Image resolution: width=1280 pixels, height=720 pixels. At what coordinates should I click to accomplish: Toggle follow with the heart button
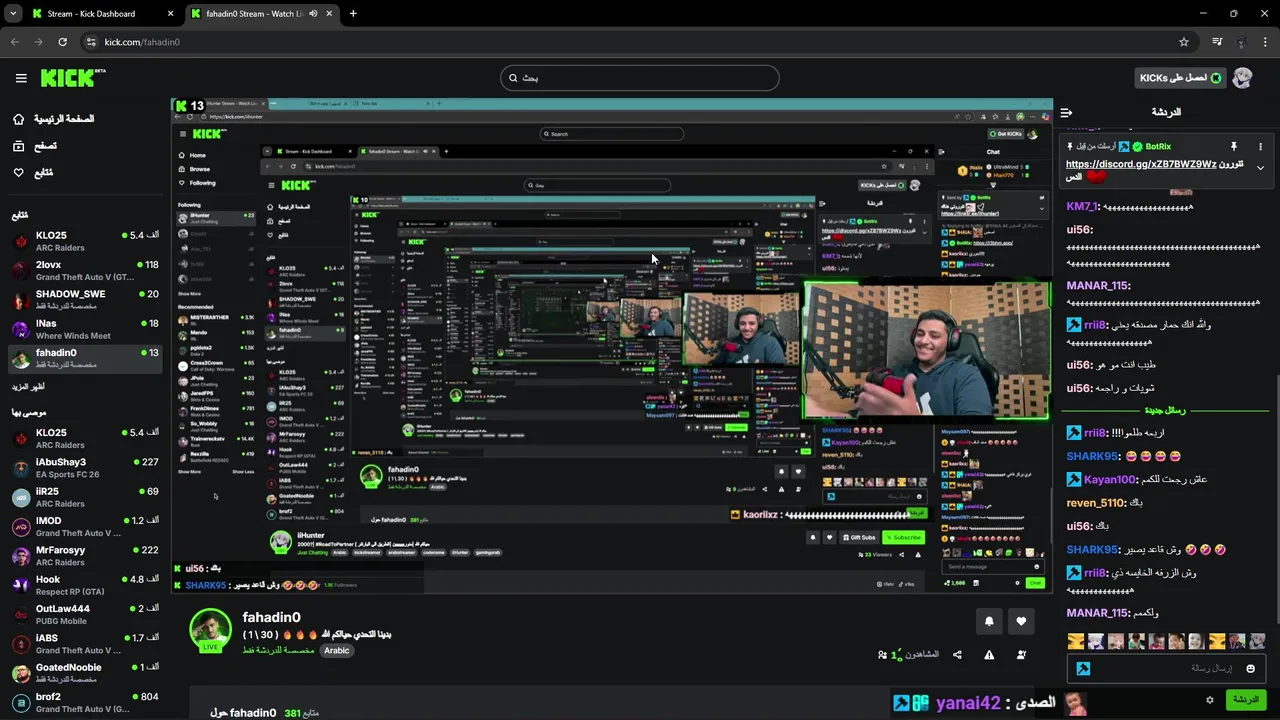1021,621
